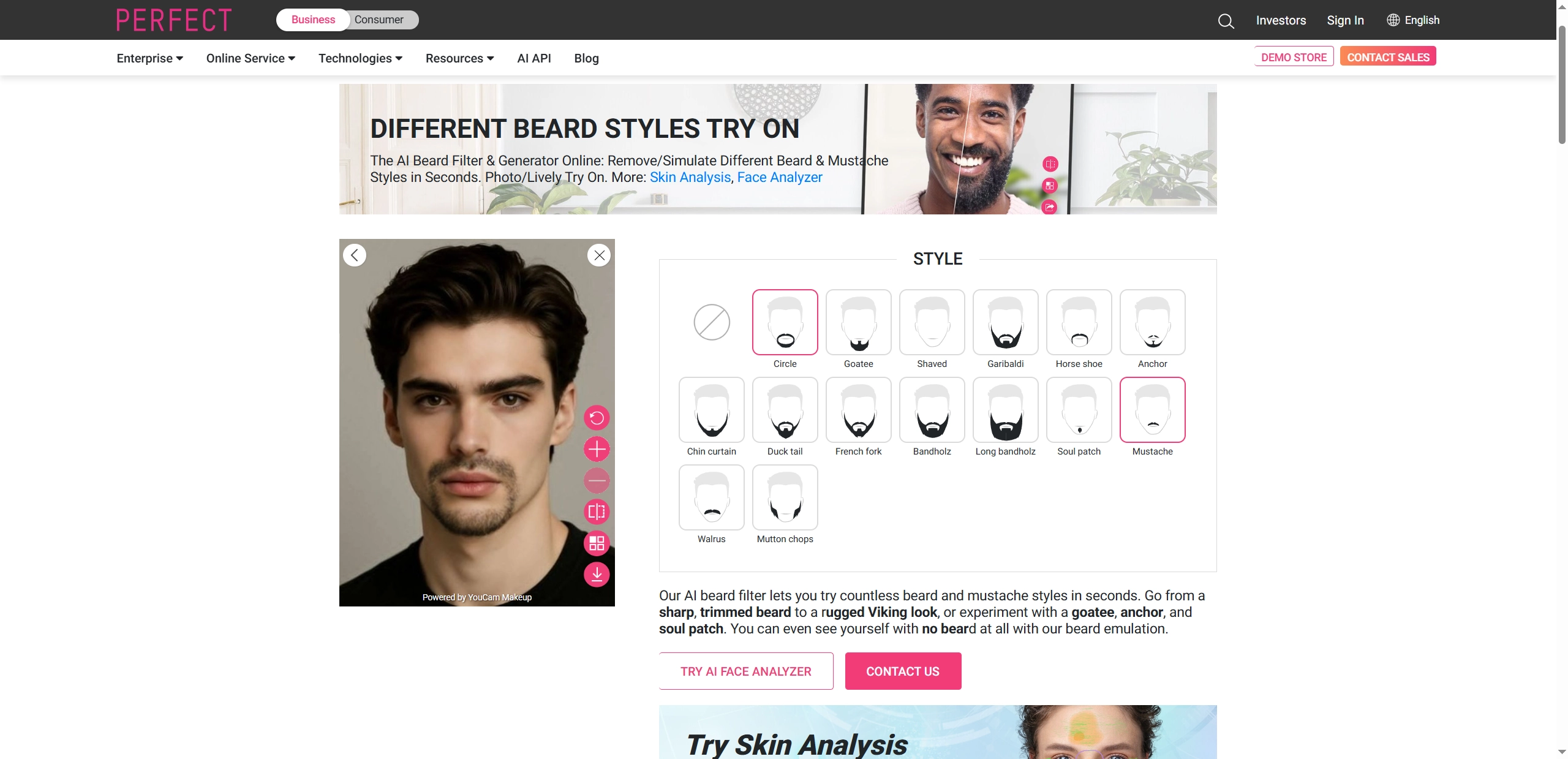
Task: Open the Blog menu item
Action: (586, 58)
